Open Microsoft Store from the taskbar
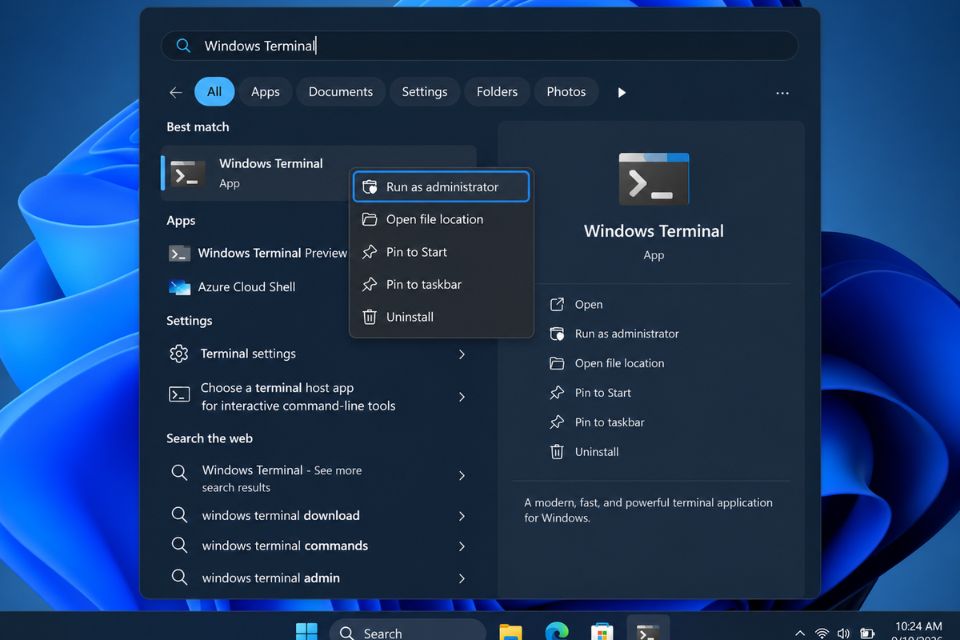The height and width of the screenshot is (640, 960). (x=602, y=632)
